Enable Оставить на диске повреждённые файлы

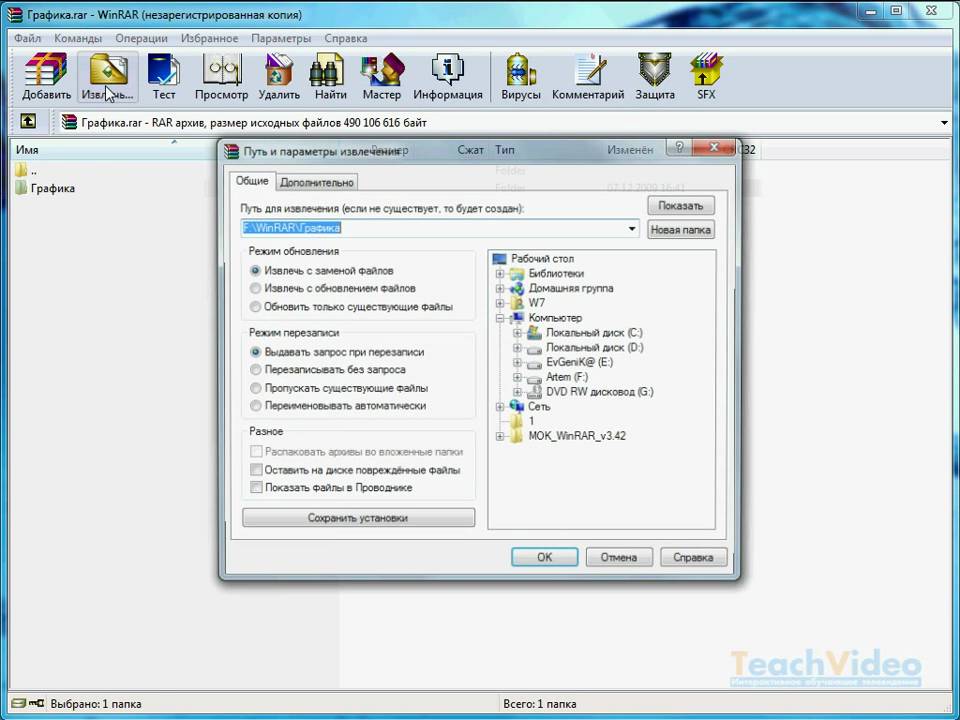coord(256,470)
